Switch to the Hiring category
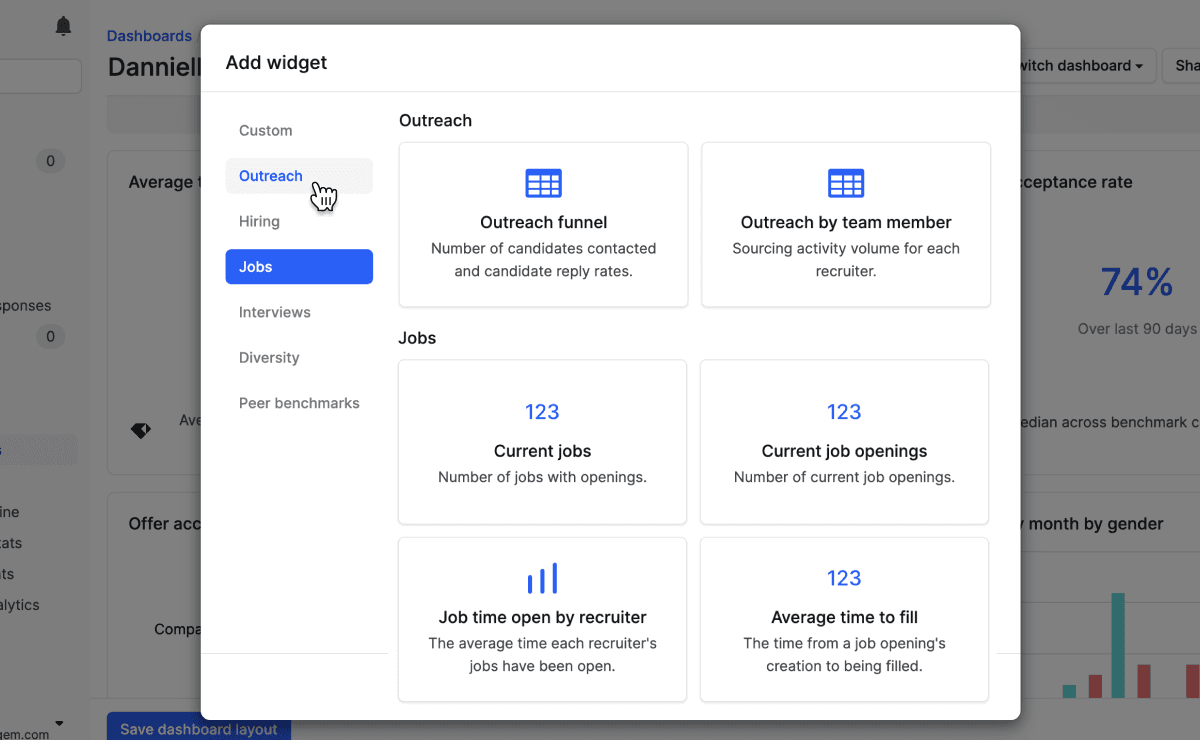The image size is (1200, 740). point(259,222)
